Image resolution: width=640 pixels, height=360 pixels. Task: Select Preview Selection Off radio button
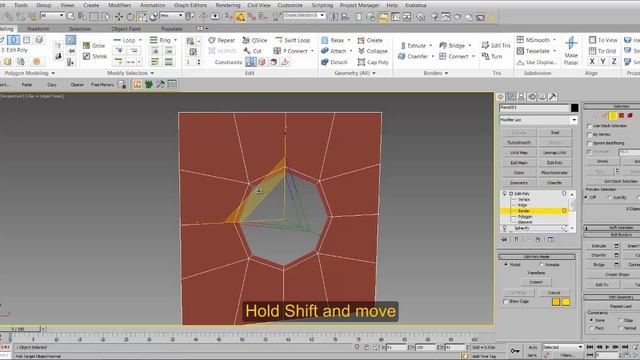(x=587, y=198)
